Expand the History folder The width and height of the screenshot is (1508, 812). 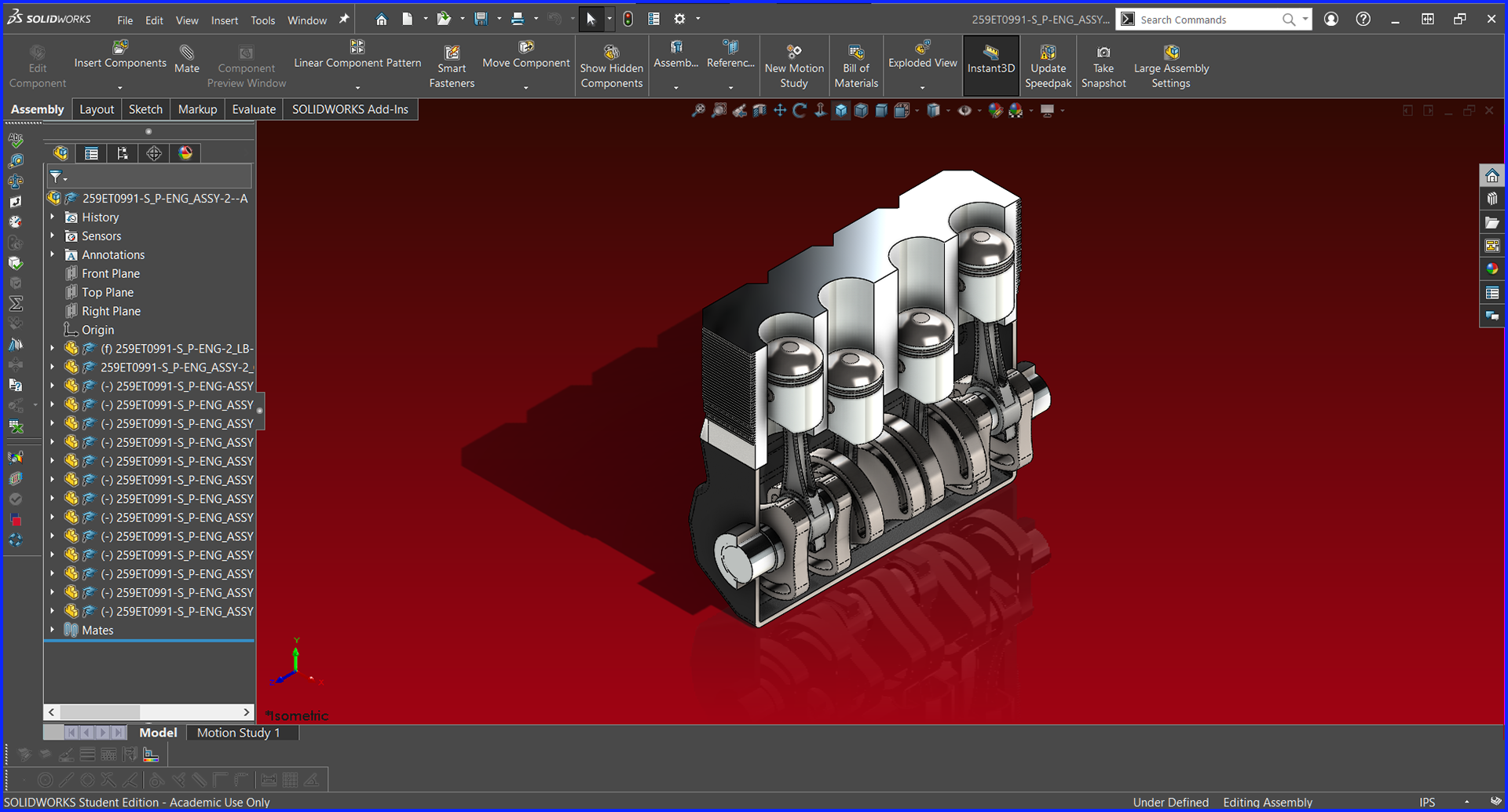coord(53,217)
